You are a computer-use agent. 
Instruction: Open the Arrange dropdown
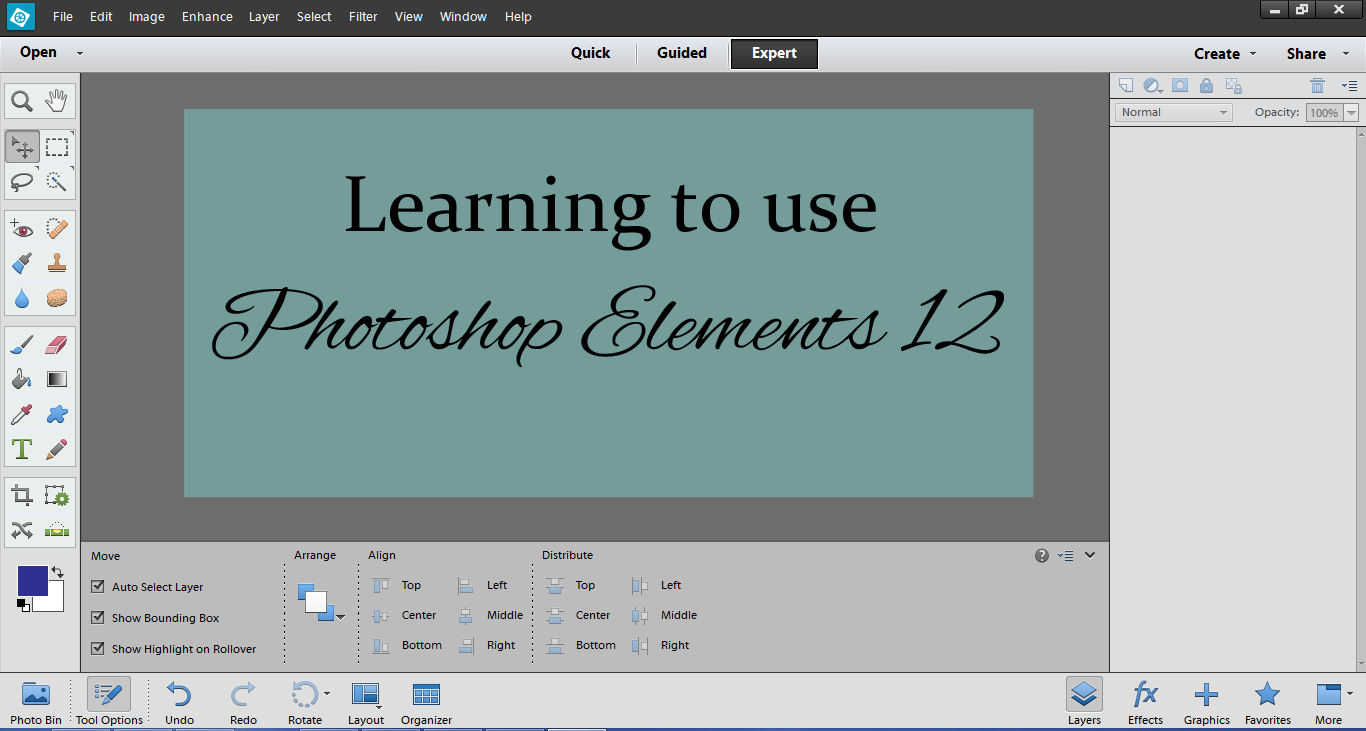coord(320,603)
